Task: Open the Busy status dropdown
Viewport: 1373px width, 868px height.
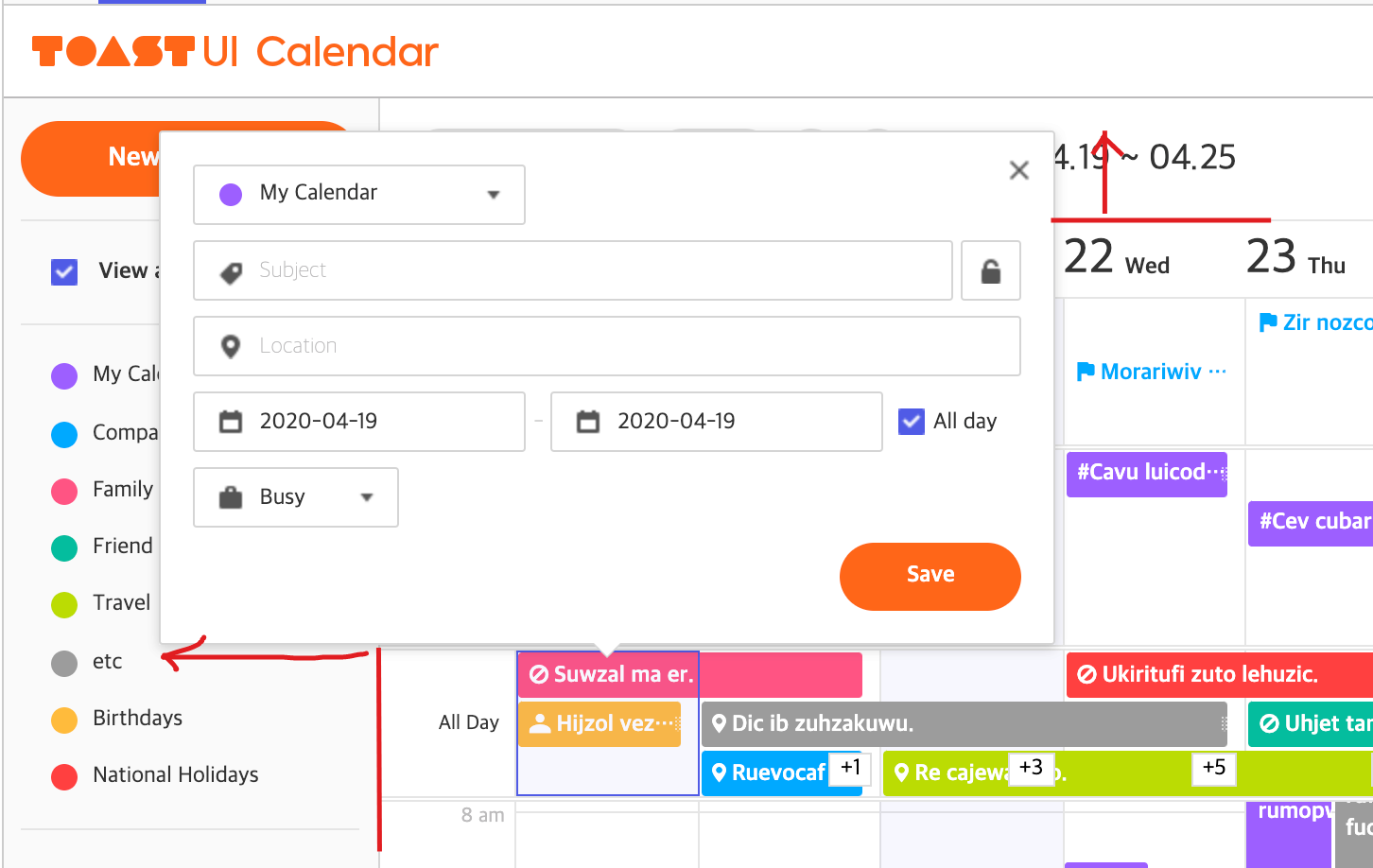Action: 368,496
